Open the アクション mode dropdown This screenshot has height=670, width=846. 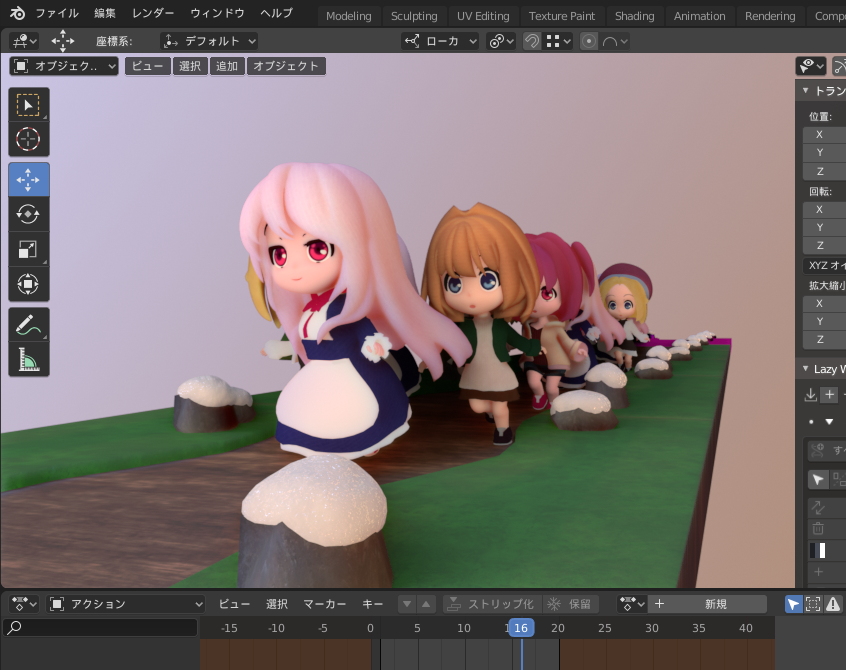point(126,604)
